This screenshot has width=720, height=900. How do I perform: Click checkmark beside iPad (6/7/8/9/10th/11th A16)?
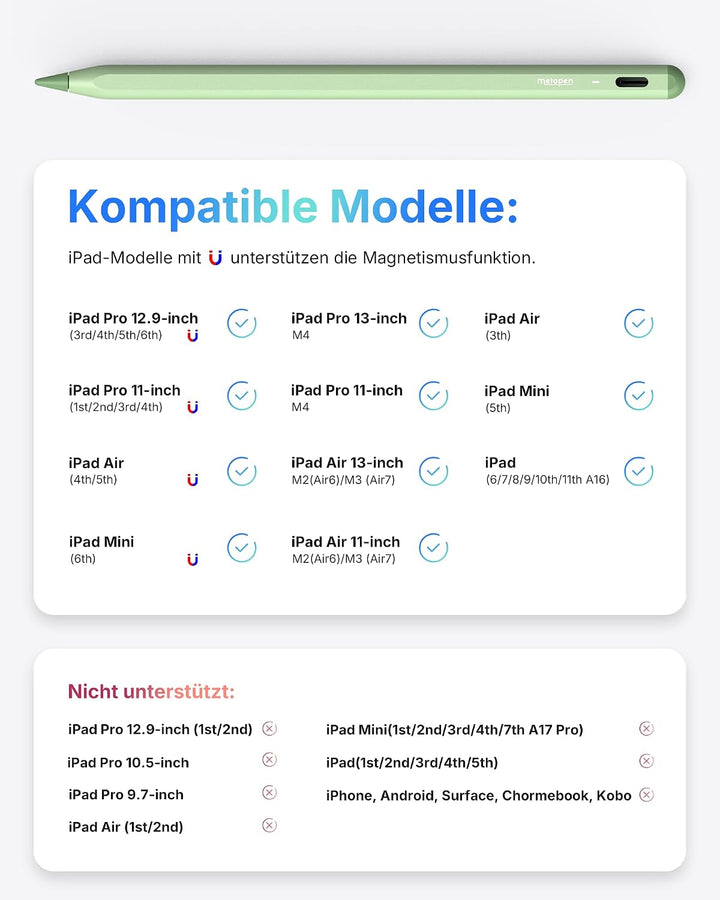[x=638, y=471]
